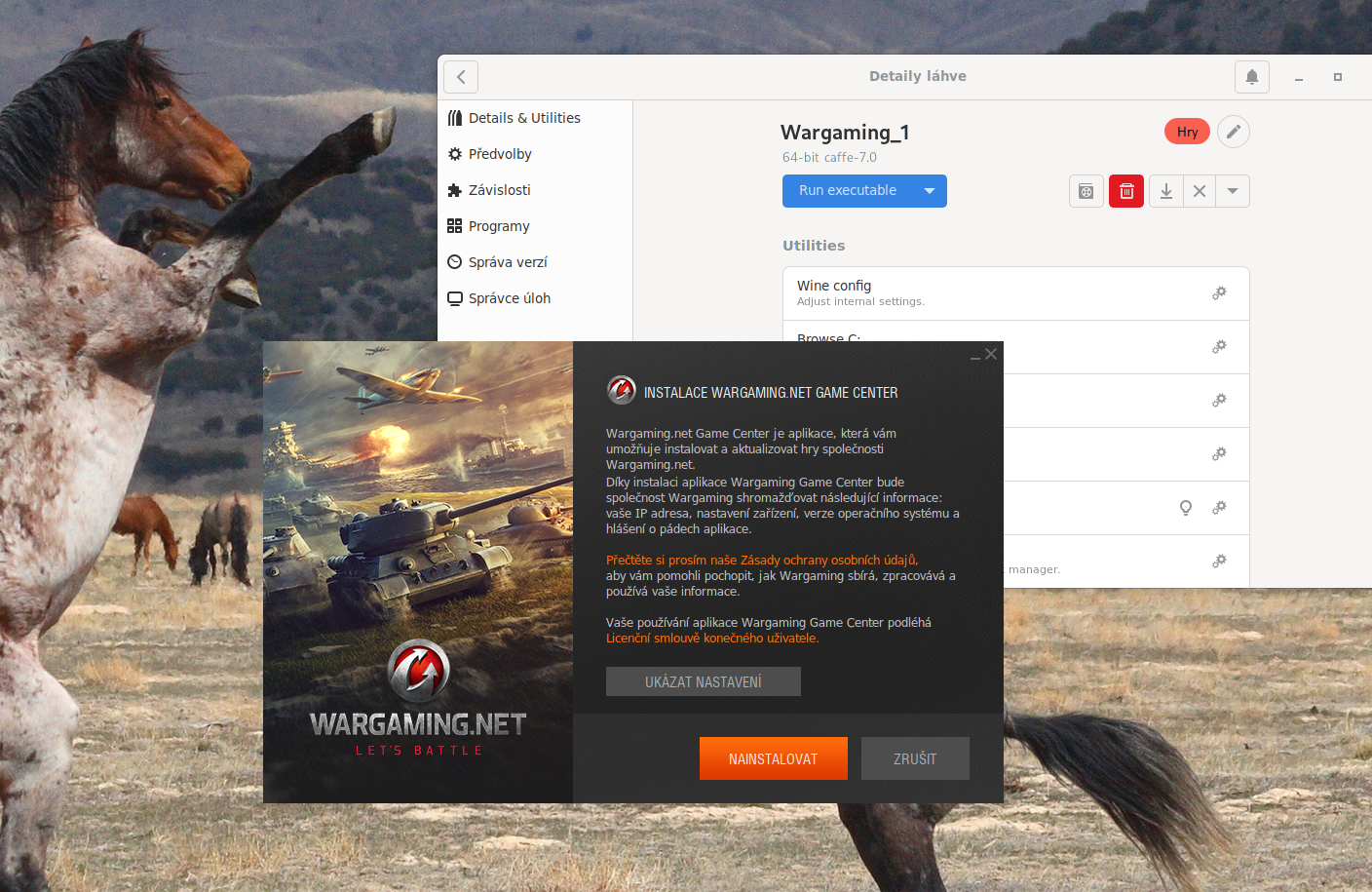Edit bottle name with pencil icon
Screen dimensions: 1372x892
[1234, 132]
